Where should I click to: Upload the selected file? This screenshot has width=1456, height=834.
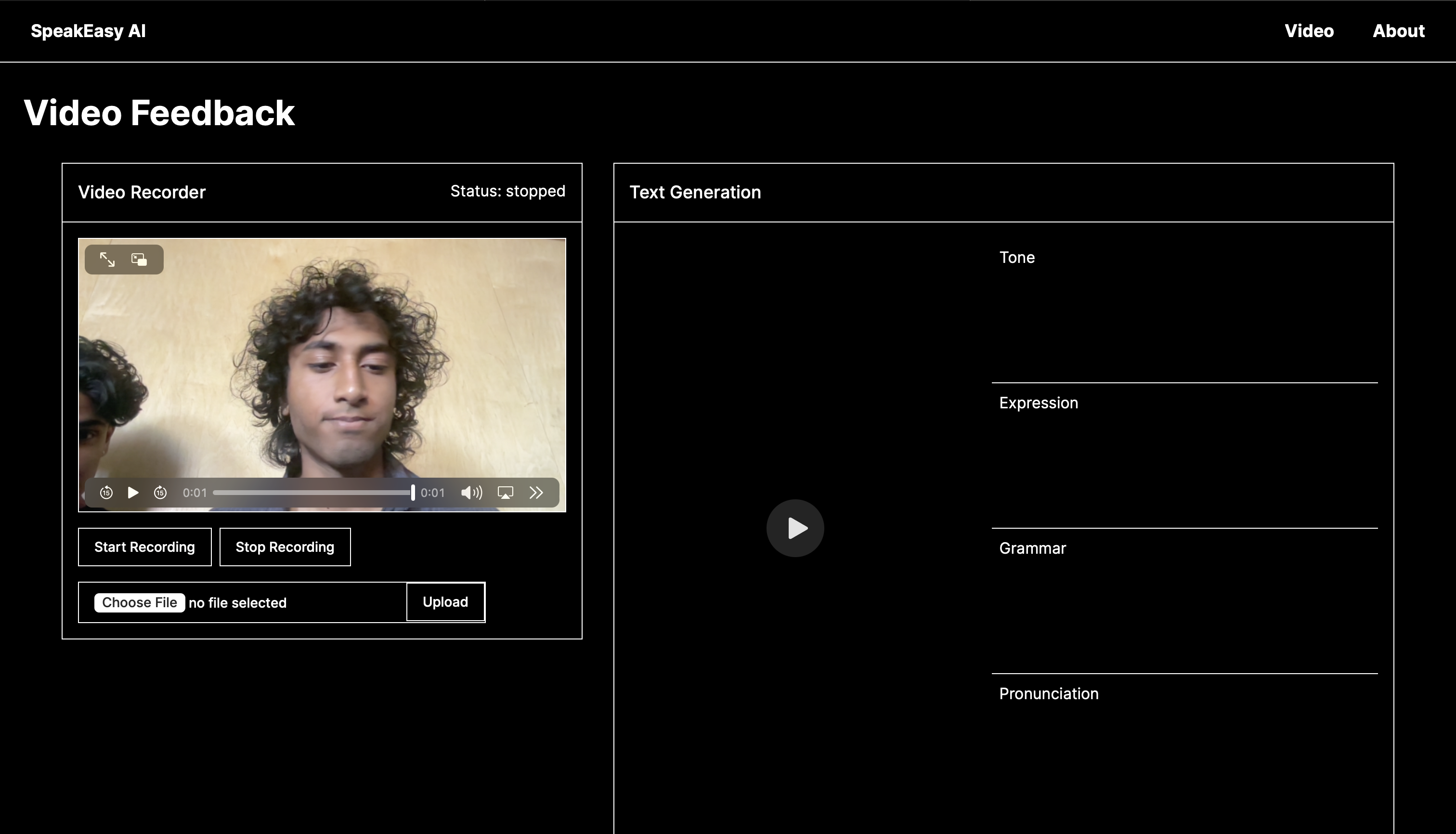coord(445,602)
